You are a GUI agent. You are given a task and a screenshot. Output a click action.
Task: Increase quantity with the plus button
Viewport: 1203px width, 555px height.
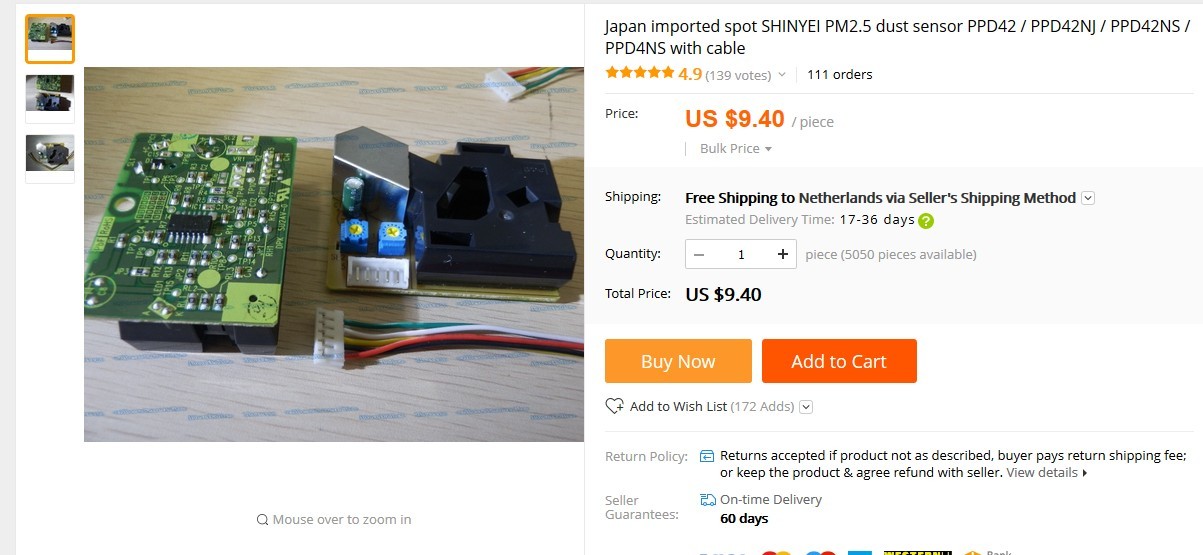tap(783, 254)
